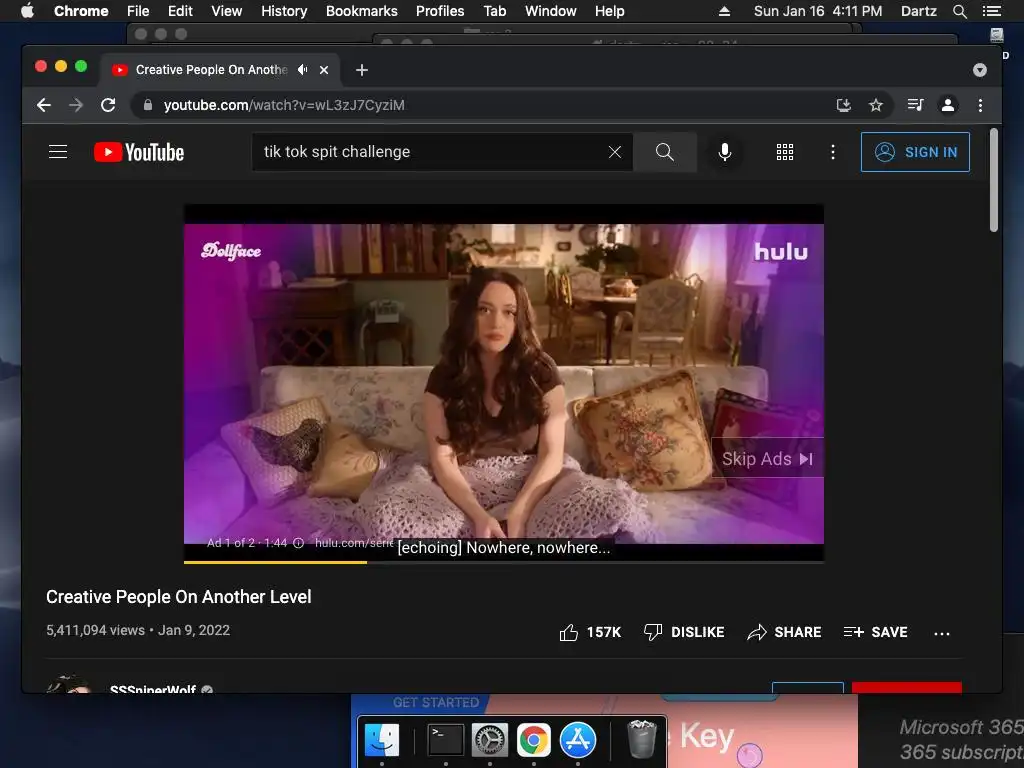View site information via the lock icon

click(x=148, y=105)
